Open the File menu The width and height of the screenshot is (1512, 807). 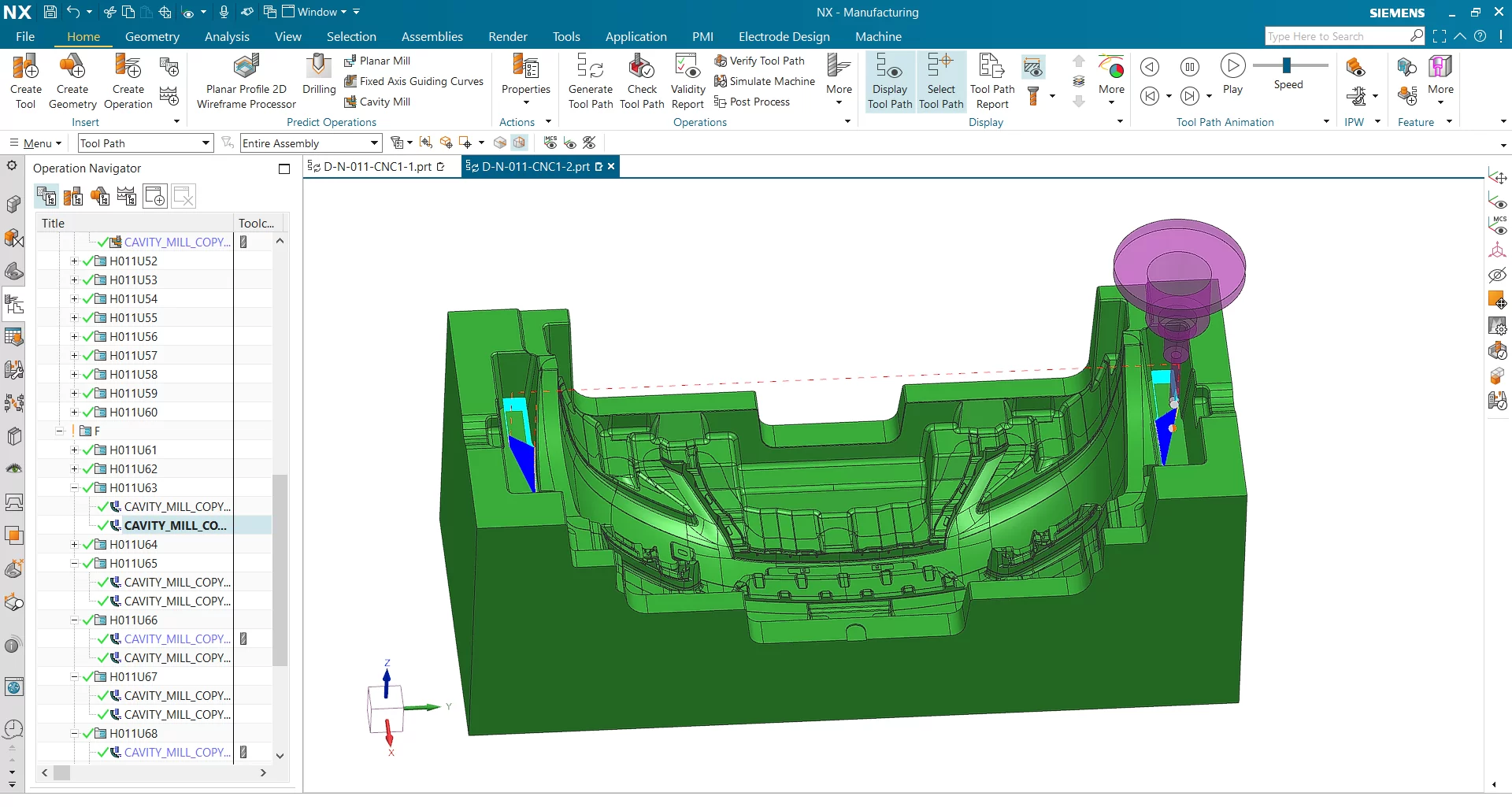(25, 36)
